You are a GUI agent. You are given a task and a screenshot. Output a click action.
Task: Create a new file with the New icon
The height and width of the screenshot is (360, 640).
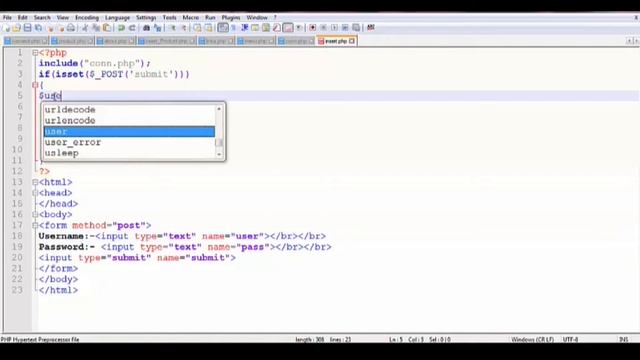click(x=7, y=28)
